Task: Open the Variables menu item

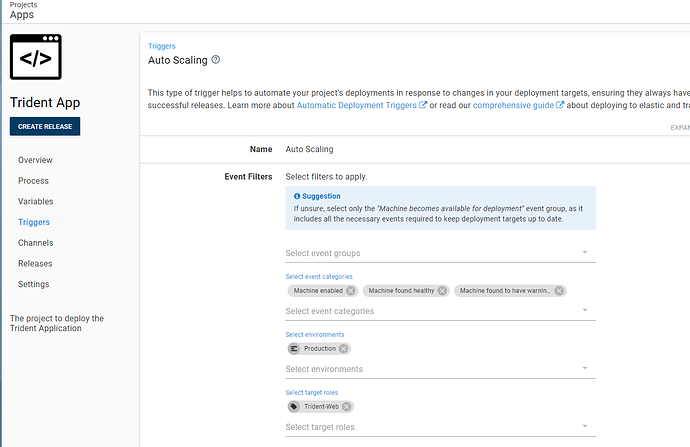Action: click(36, 202)
